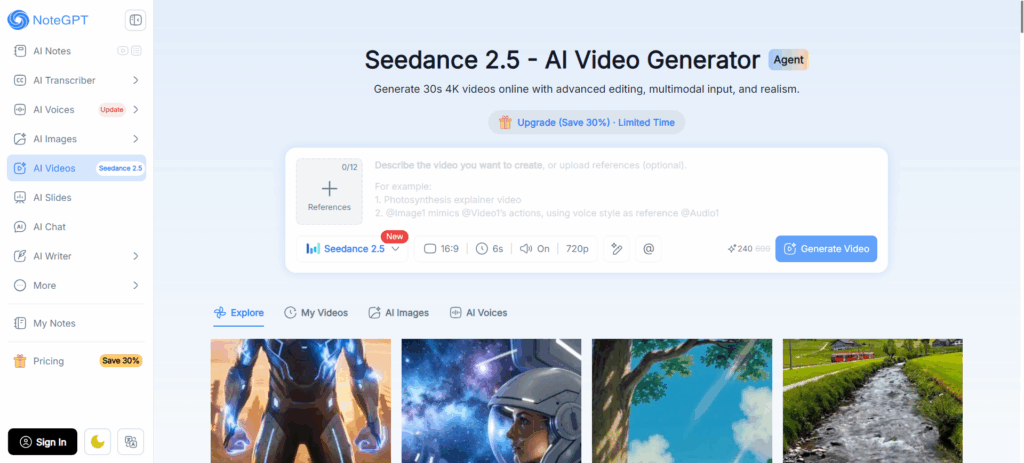1024x463 pixels.
Task: Click the 240 credits cost indicator
Action: pyautogui.click(x=748, y=249)
